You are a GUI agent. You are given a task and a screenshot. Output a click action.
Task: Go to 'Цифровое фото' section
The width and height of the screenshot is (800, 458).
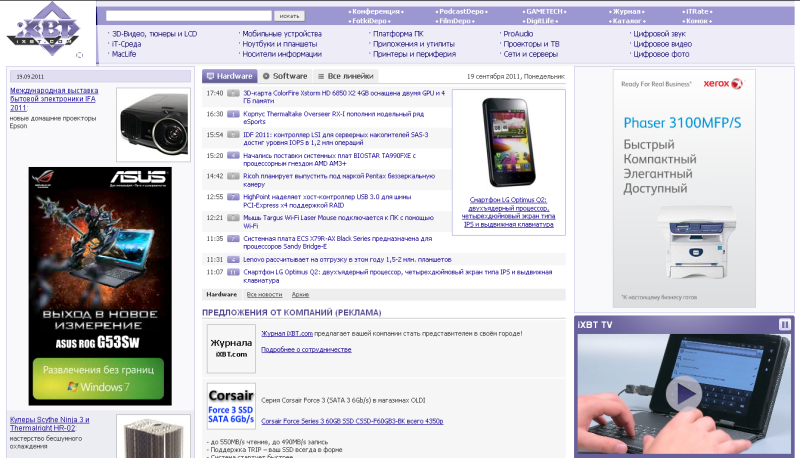(x=661, y=54)
